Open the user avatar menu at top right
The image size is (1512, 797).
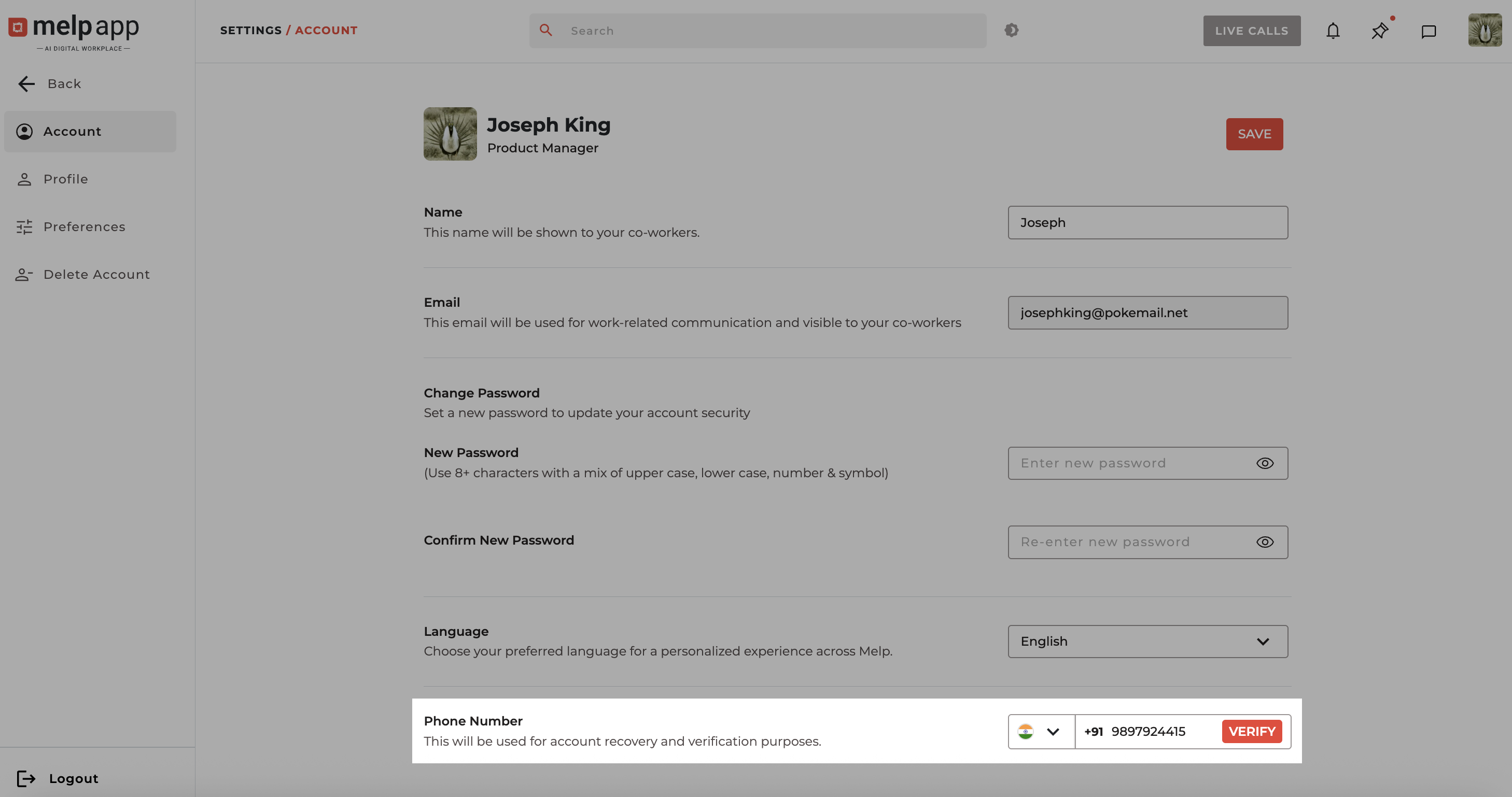1485,31
